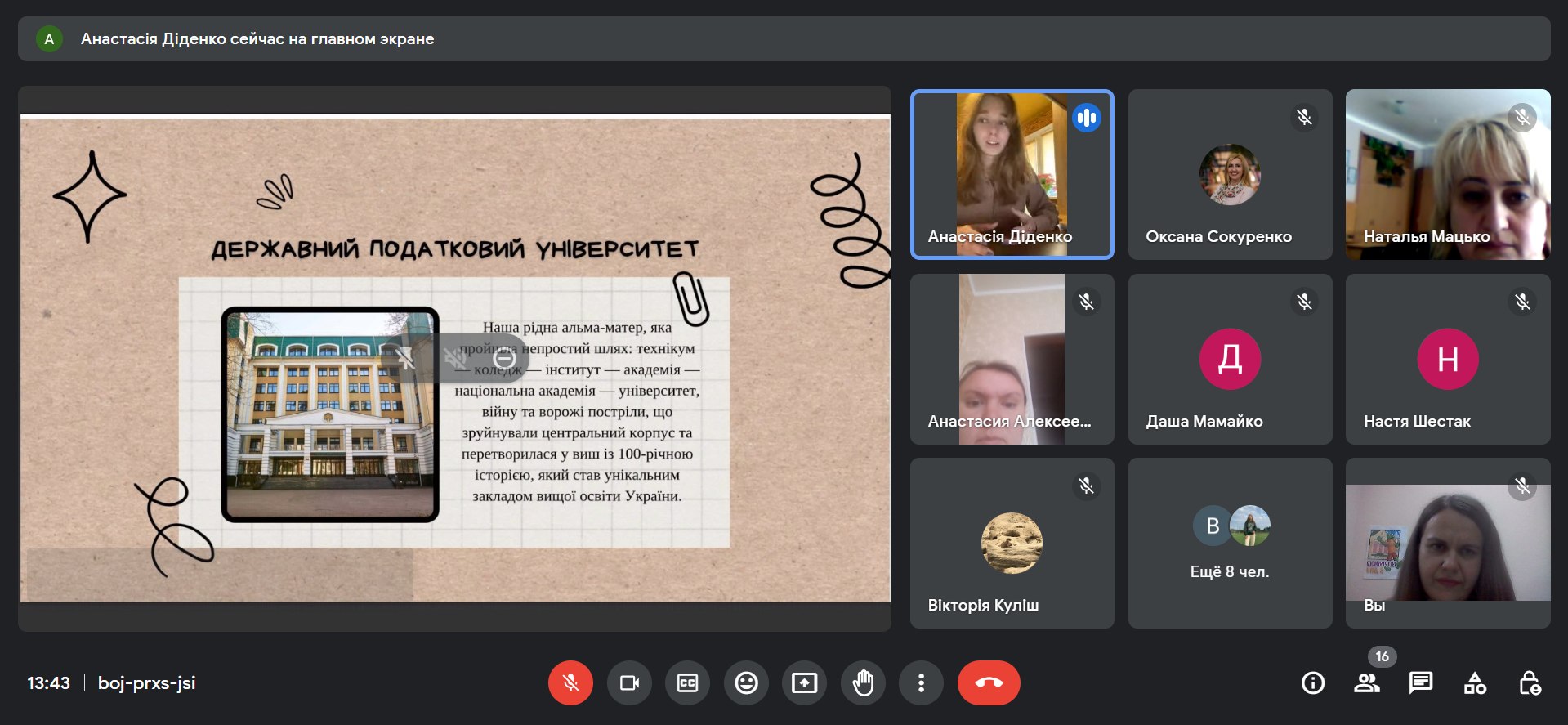Click the slide text about наша рідна альма-матер

[x=577, y=411]
